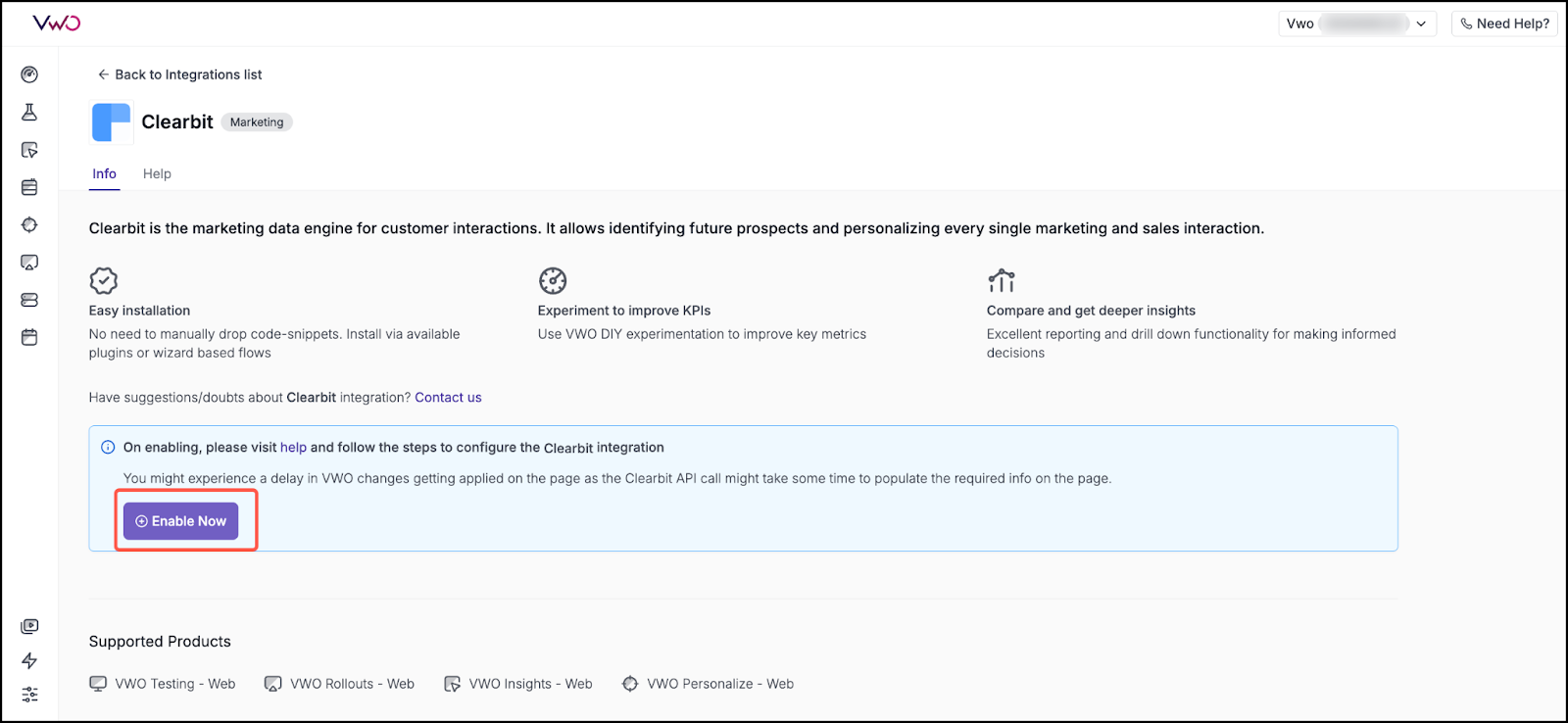Open the settings sliders icon in sidebar

[29, 694]
